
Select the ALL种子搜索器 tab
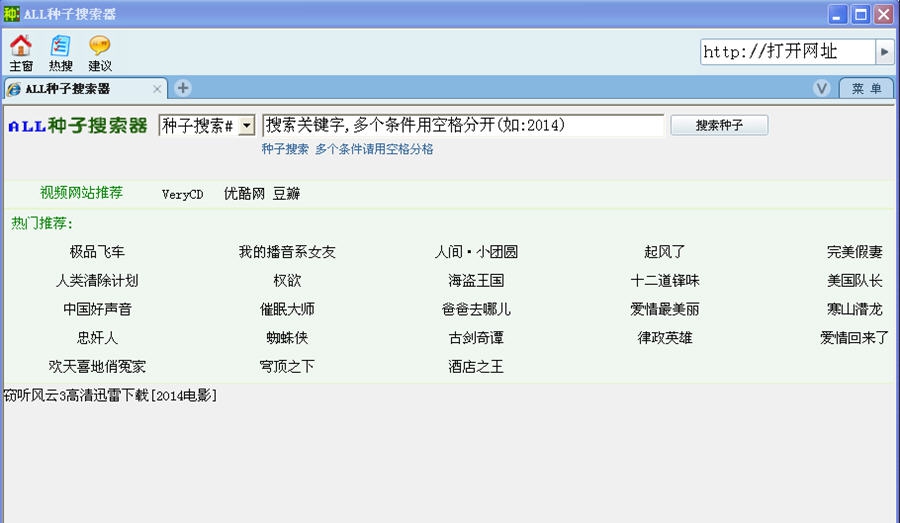coord(84,88)
